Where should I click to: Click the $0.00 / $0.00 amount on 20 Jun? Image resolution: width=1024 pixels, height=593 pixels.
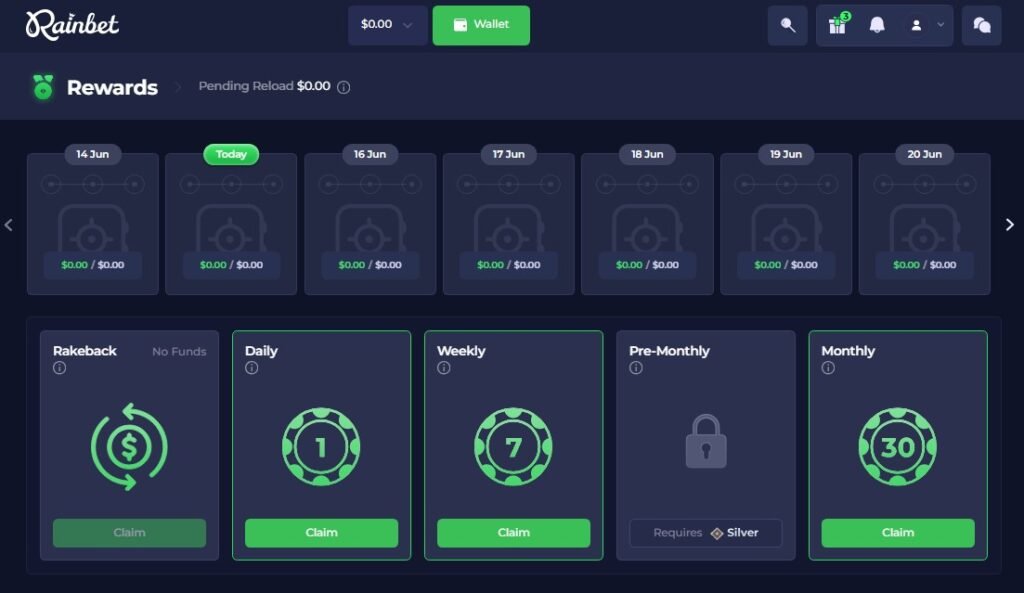(x=925, y=265)
